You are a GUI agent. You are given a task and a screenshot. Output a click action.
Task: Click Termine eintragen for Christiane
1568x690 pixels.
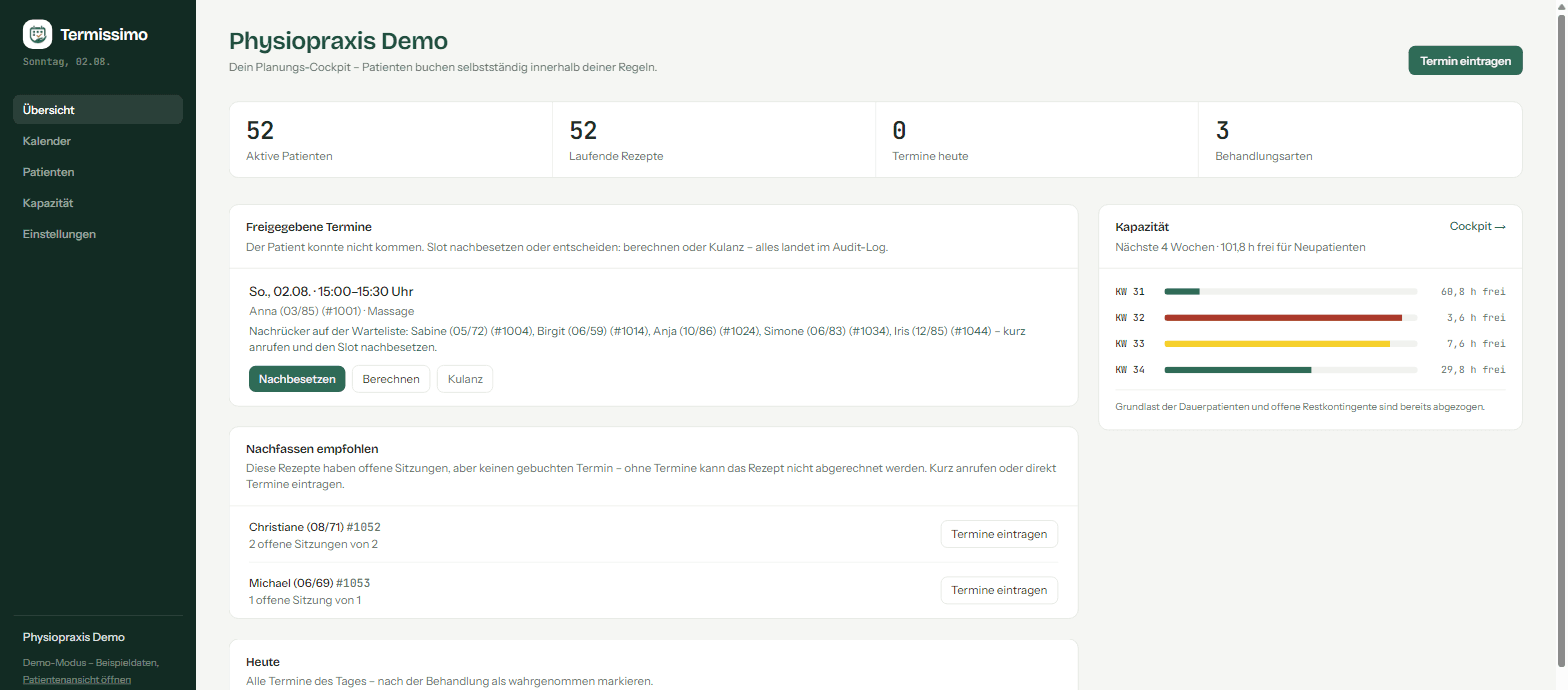click(x=999, y=534)
